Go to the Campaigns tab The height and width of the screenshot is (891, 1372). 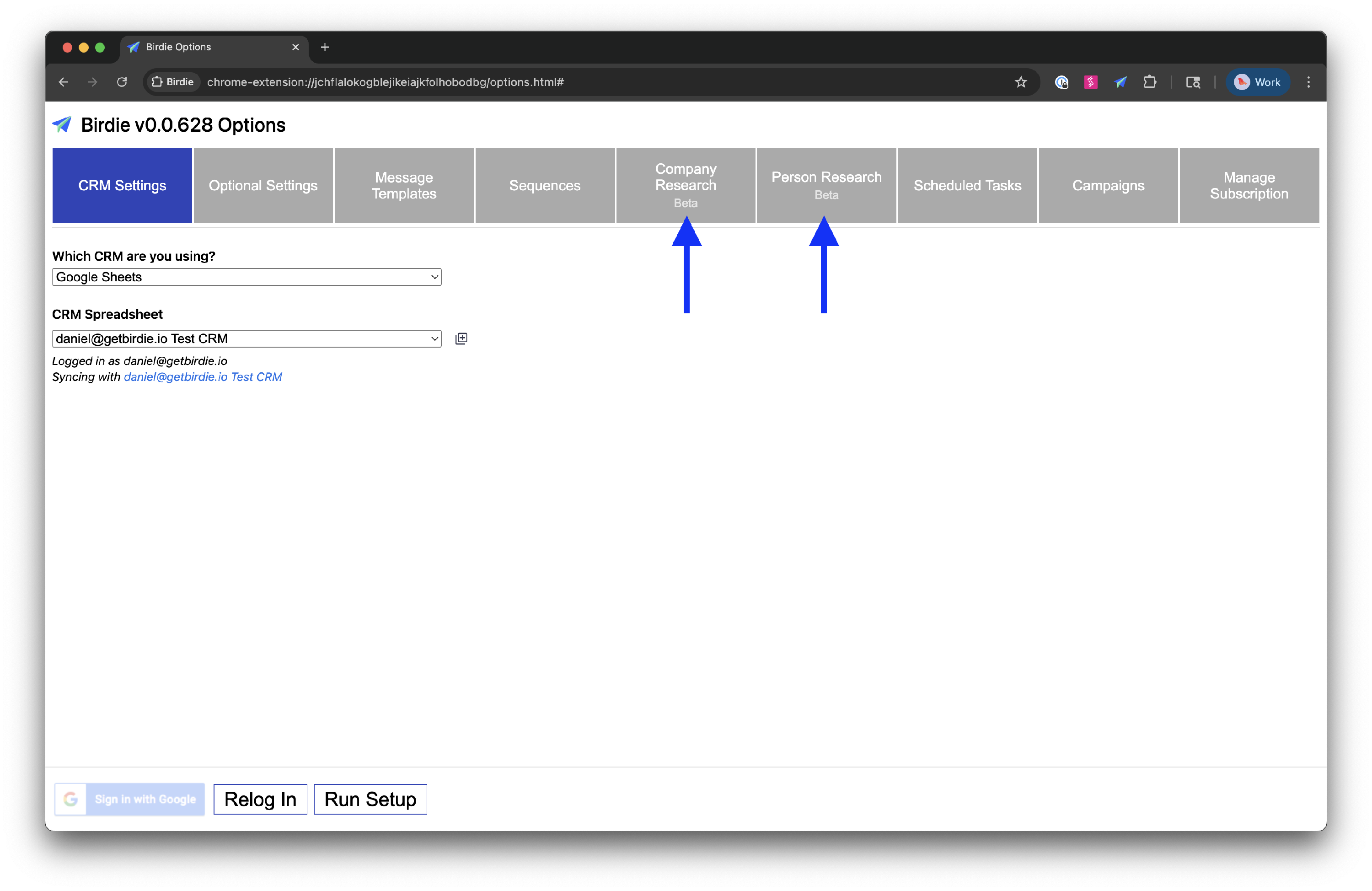[x=1108, y=185]
